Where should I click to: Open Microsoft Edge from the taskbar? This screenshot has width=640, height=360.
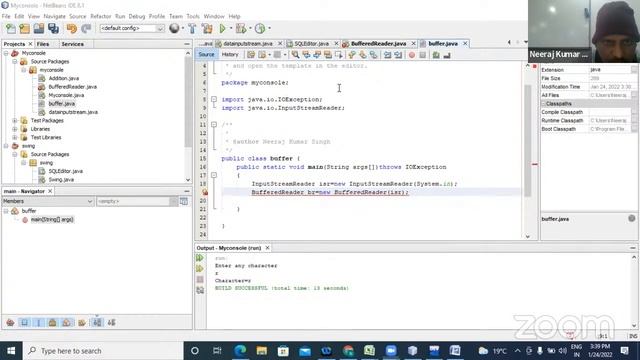tap(240, 351)
